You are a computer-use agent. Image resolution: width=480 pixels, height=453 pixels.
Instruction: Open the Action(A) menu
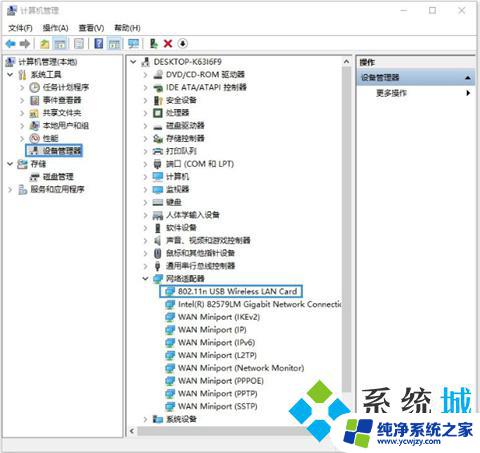pyautogui.click(x=55, y=28)
